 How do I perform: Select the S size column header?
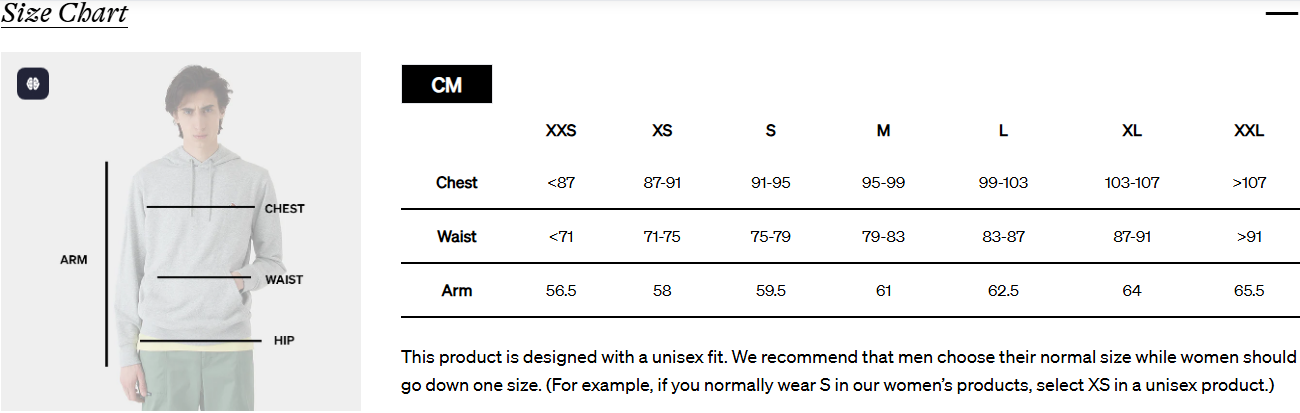(770, 131)
